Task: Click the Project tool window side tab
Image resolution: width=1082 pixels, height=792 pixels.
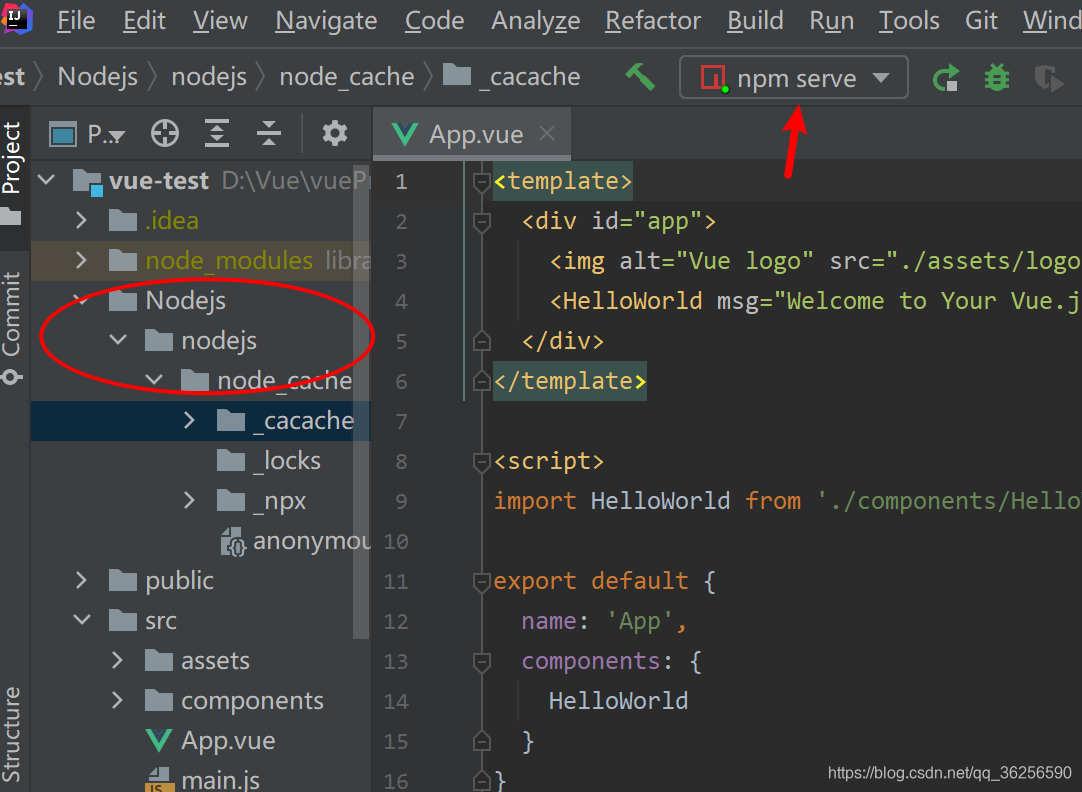Action: click(x=14, y=178)
